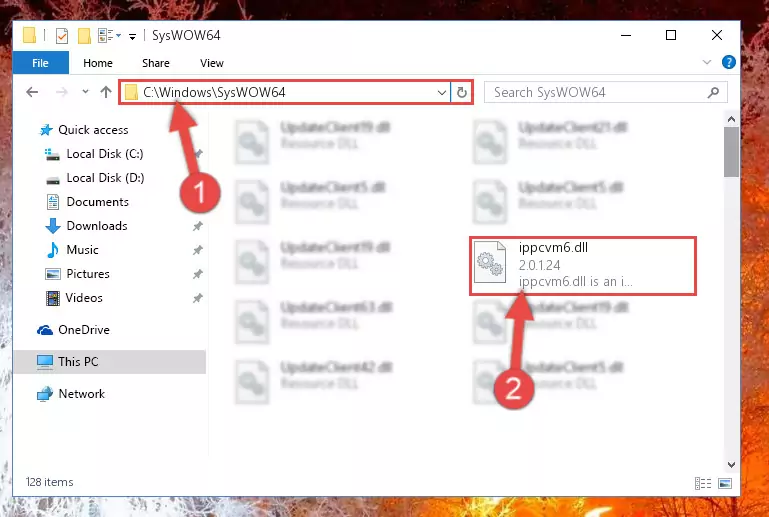This screenshot has height=517, width=769.
Task: Go up one folder level
Action: (x=106, y=92)
